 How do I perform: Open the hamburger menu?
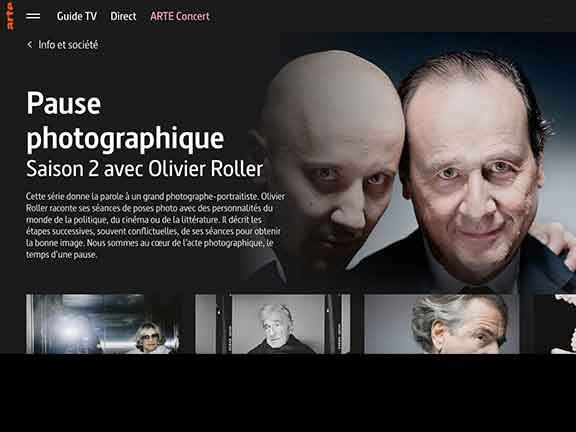tap(33, 16)
